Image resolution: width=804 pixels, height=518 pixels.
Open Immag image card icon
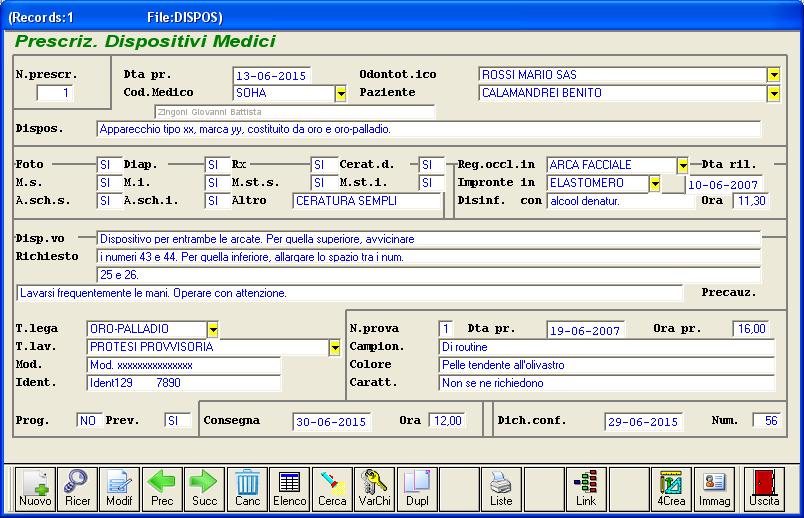click(x=714, y=489)
